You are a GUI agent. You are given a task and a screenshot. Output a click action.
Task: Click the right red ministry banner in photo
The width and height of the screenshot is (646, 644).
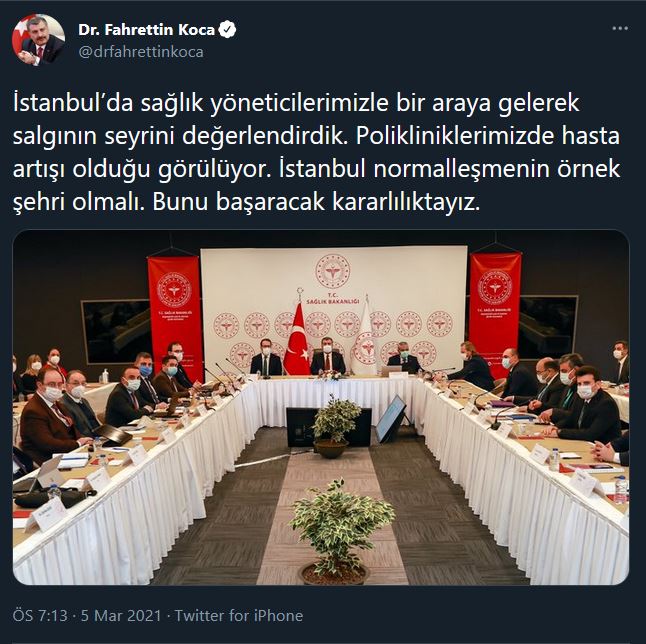pos(495,309)
